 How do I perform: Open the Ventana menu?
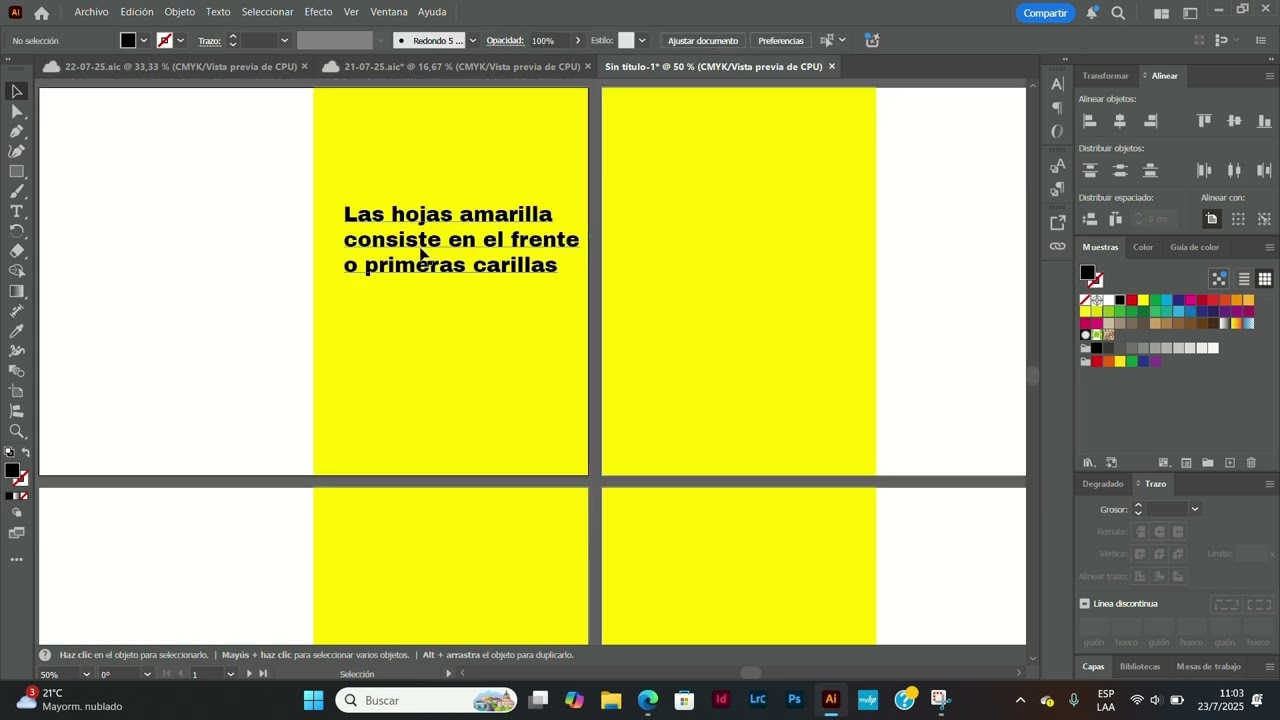coord(389,12)
